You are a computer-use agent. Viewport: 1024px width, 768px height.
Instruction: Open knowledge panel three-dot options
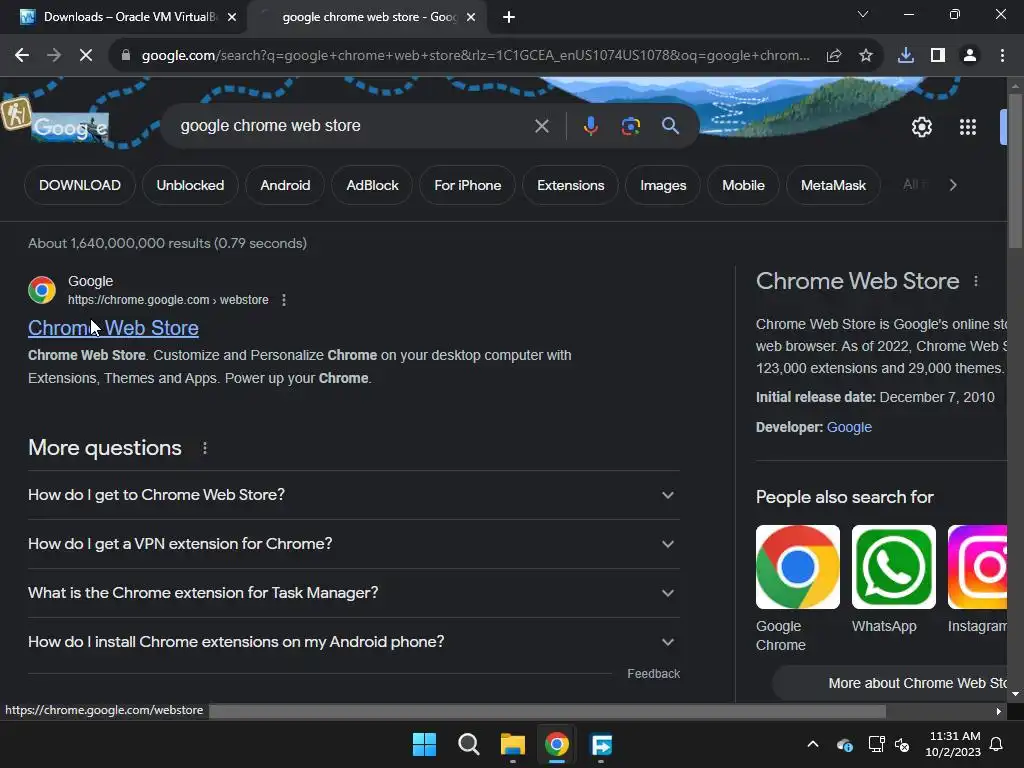[976, 281]
